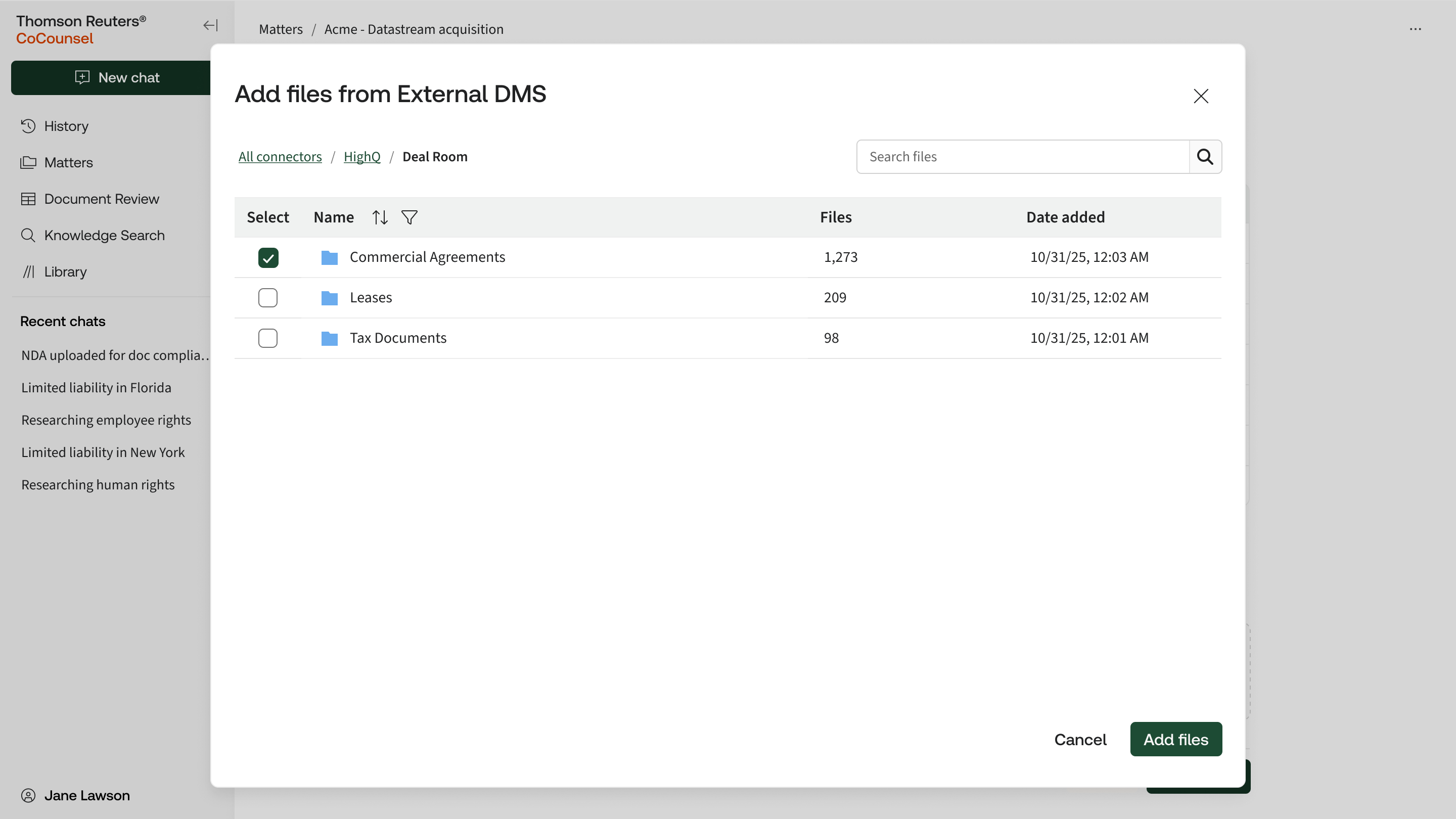The height and width of the screenshot is (819, 1456).
Task: Open the three-dots more options menu
Action: pos(1415,29)
